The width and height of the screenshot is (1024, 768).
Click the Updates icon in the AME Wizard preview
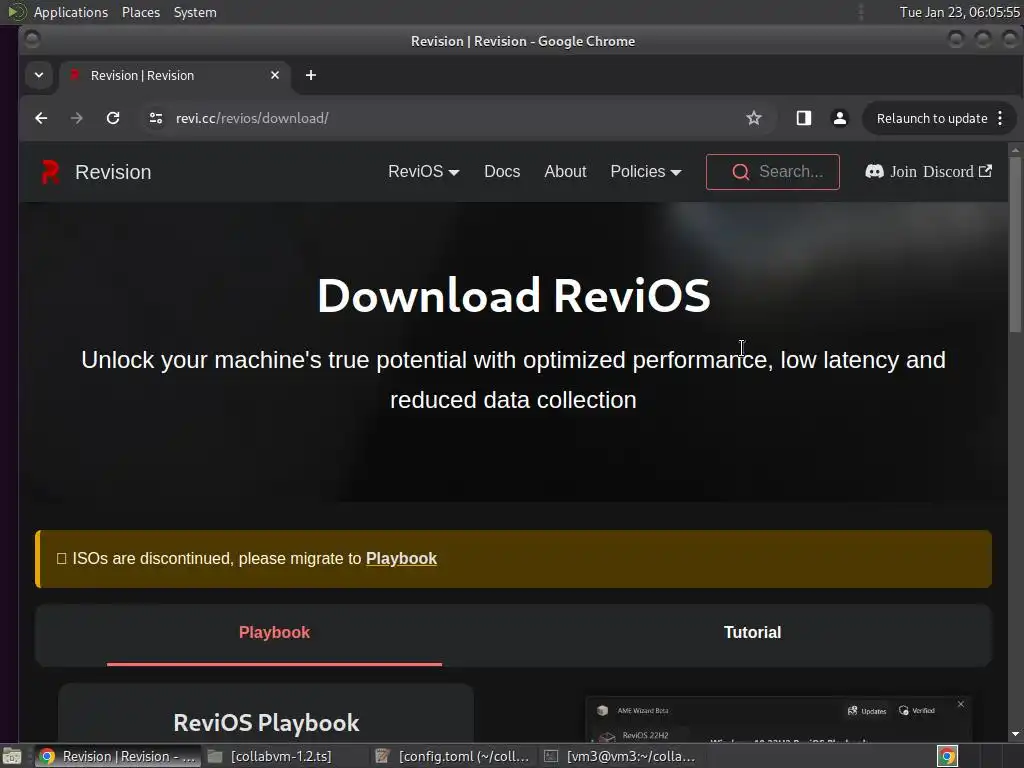[852, 711]
